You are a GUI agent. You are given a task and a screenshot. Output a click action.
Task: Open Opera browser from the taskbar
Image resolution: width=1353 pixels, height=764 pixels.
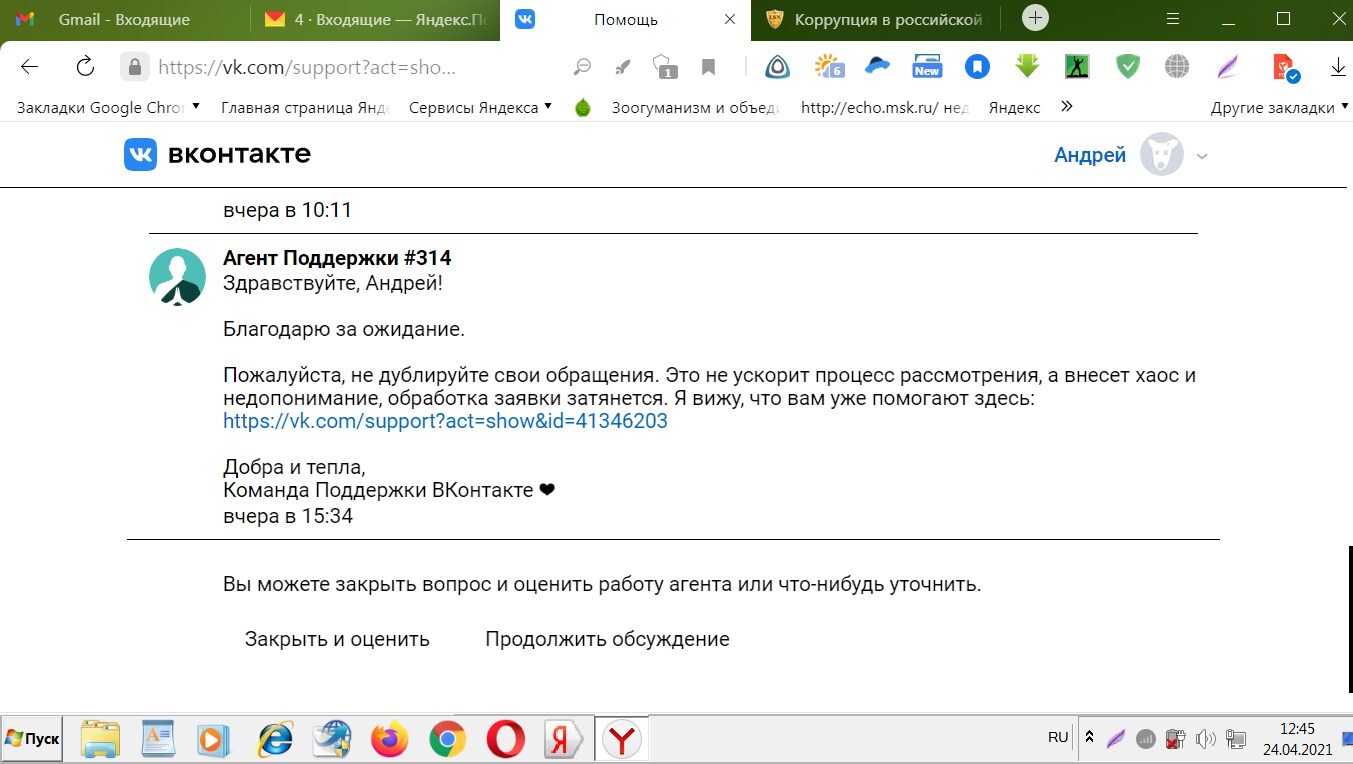click(x=505, y=740)
